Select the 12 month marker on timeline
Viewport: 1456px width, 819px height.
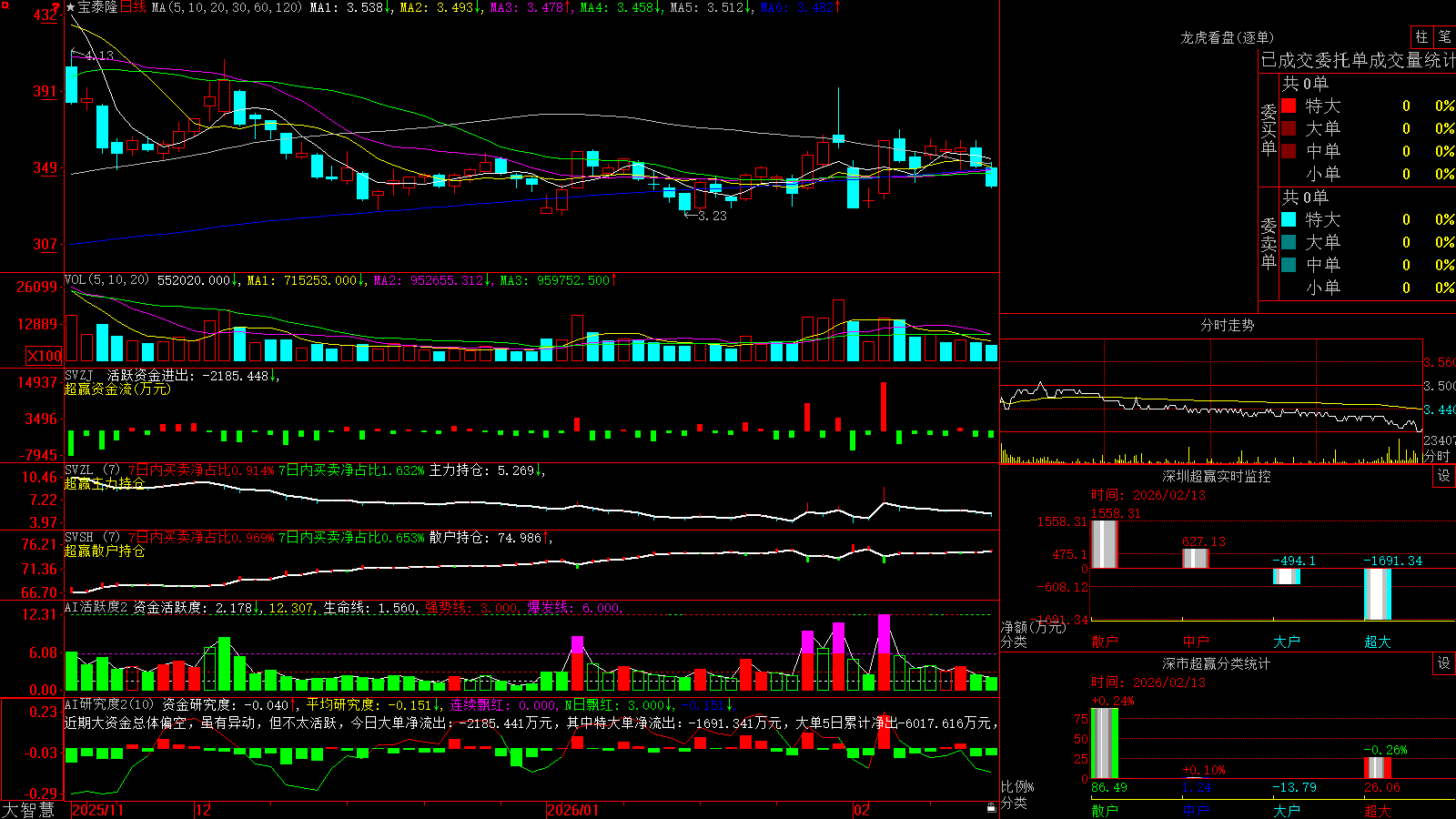coord(204,810)
